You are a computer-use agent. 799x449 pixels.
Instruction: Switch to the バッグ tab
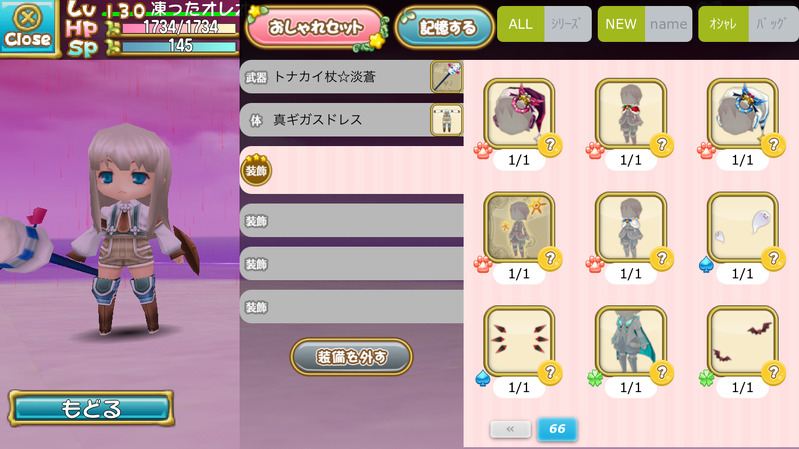click(x=773, y=24)
